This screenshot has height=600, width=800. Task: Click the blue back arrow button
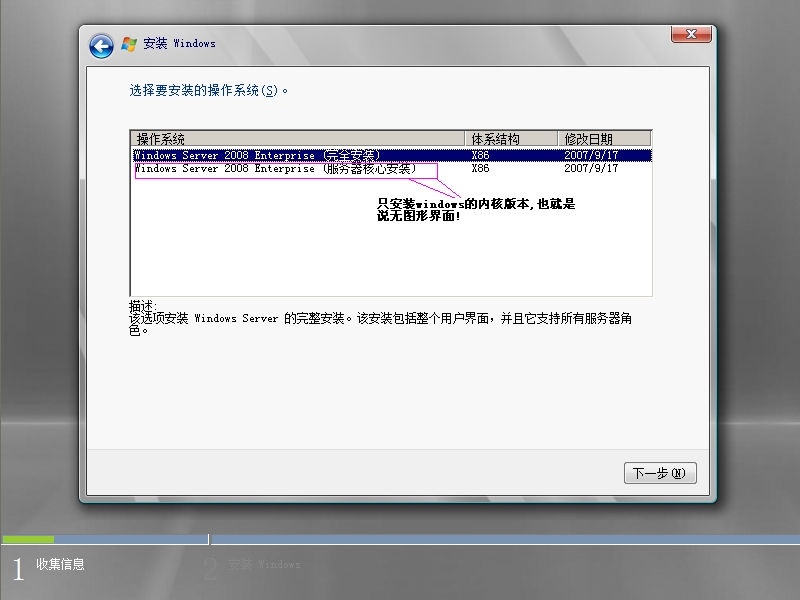click(x=101, y=45)
